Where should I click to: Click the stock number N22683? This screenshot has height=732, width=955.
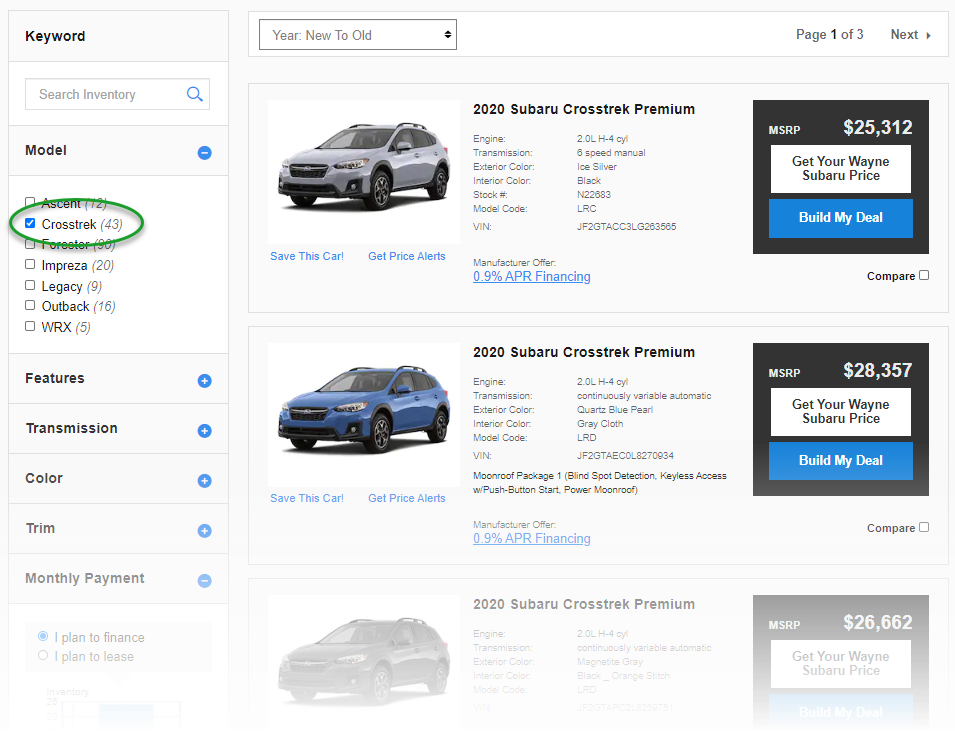pyautogui.click(x=594, y=195)
